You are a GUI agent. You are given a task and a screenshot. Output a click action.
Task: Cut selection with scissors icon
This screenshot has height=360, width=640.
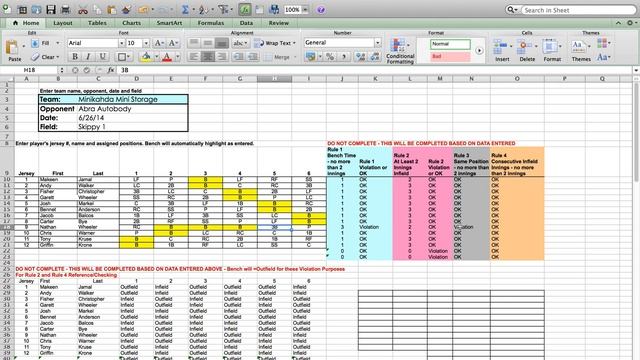pyautogui.click(x=83, y=9)
